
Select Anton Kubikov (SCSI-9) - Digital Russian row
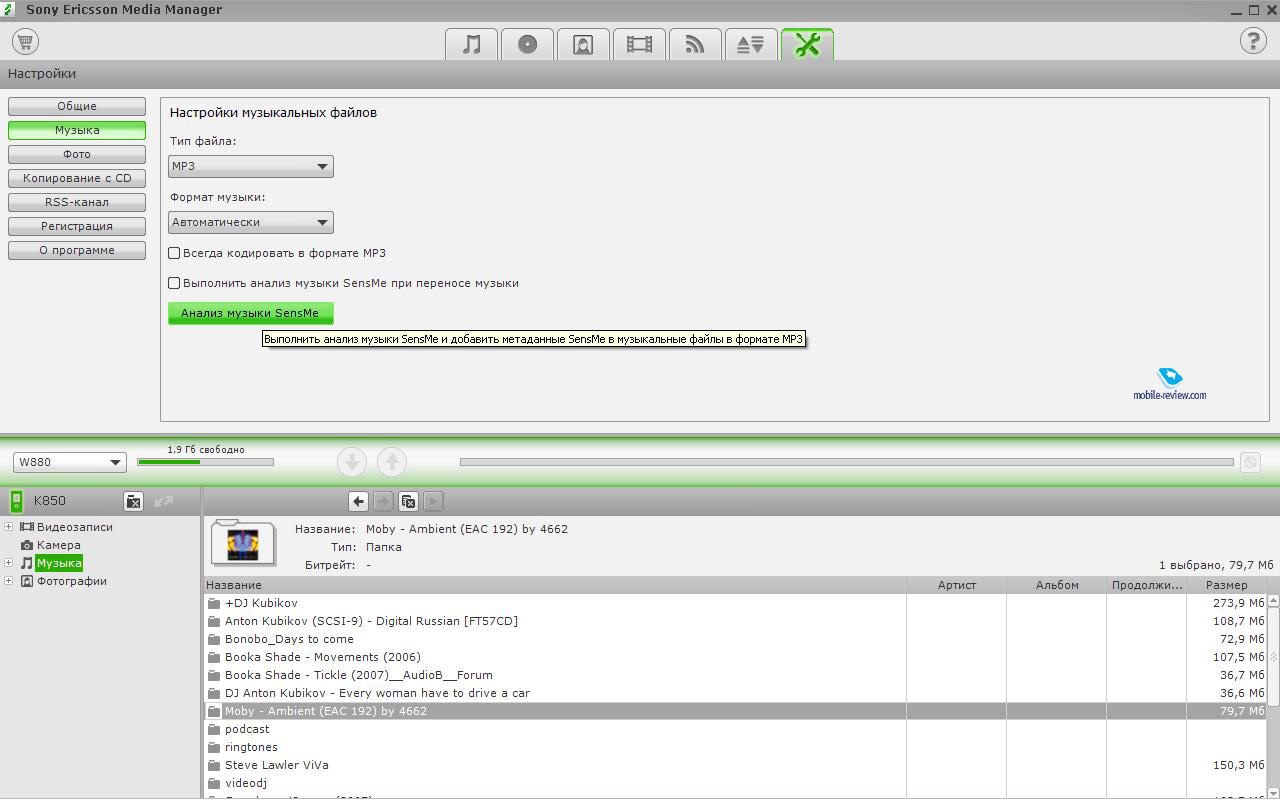(735, 621)
